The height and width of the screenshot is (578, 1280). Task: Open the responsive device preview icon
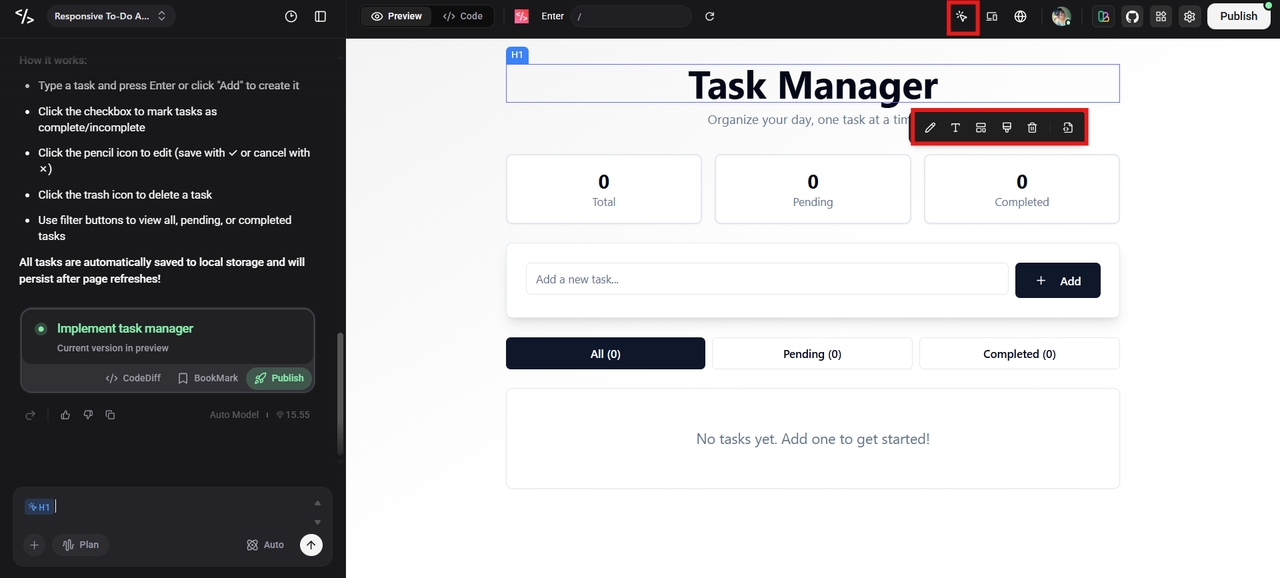[x=992, y=16]
